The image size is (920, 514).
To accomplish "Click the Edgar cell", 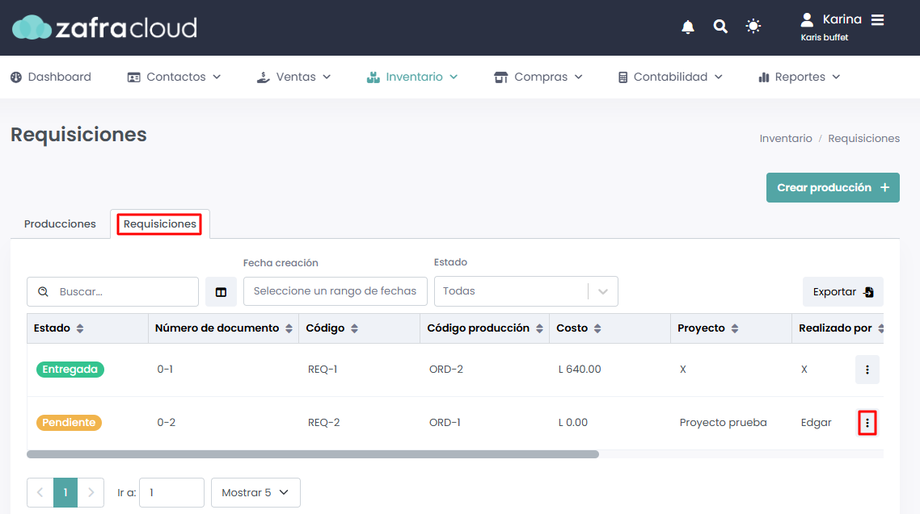I will tap(816, 422).
